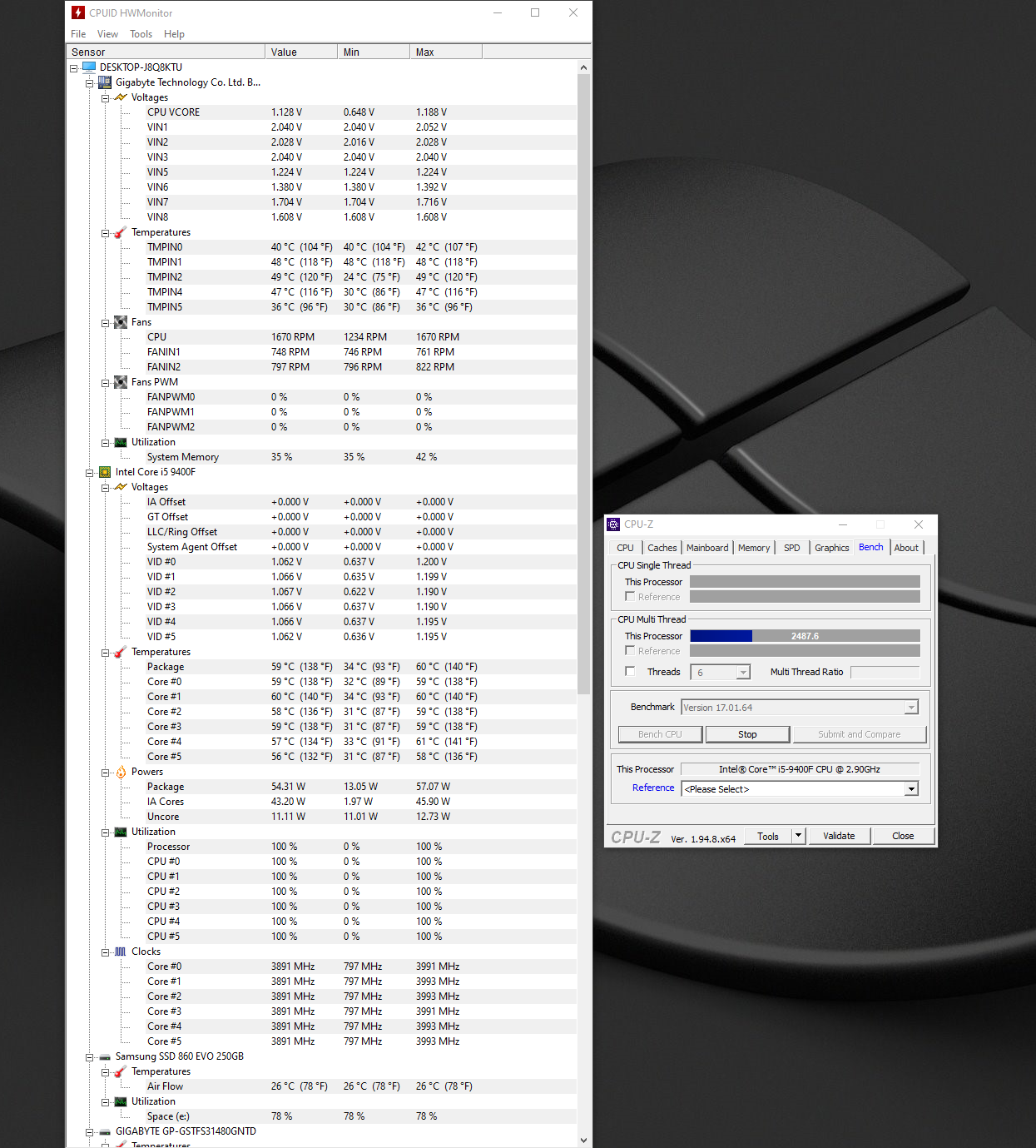The width and height of the screenshot is (1036, 1148).
Task: Click the blue Reference link
Action: [x=653, y=788]
